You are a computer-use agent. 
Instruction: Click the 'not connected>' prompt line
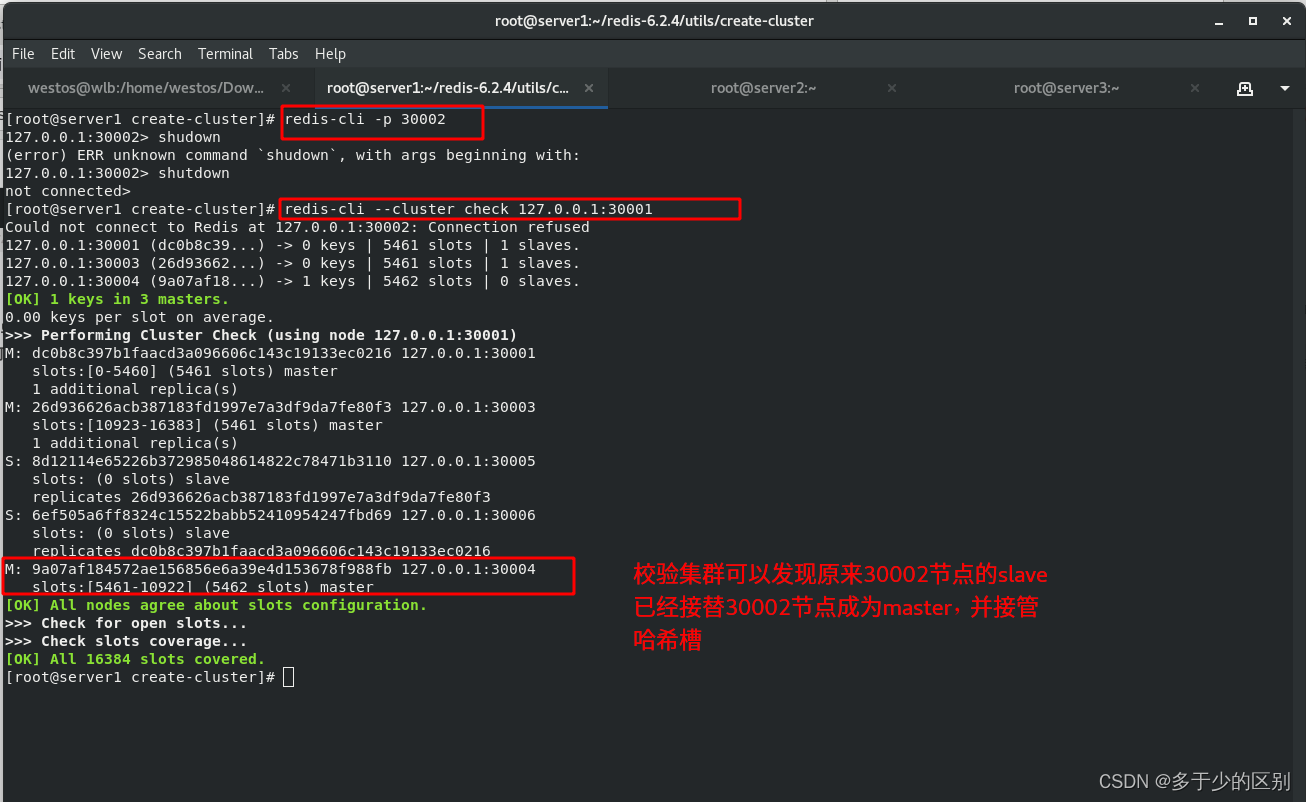click(x=68, y=191)
